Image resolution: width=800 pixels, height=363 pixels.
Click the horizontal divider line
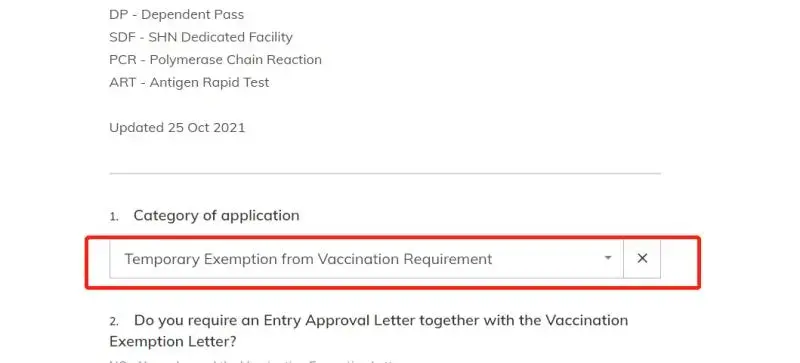[385, 174]
